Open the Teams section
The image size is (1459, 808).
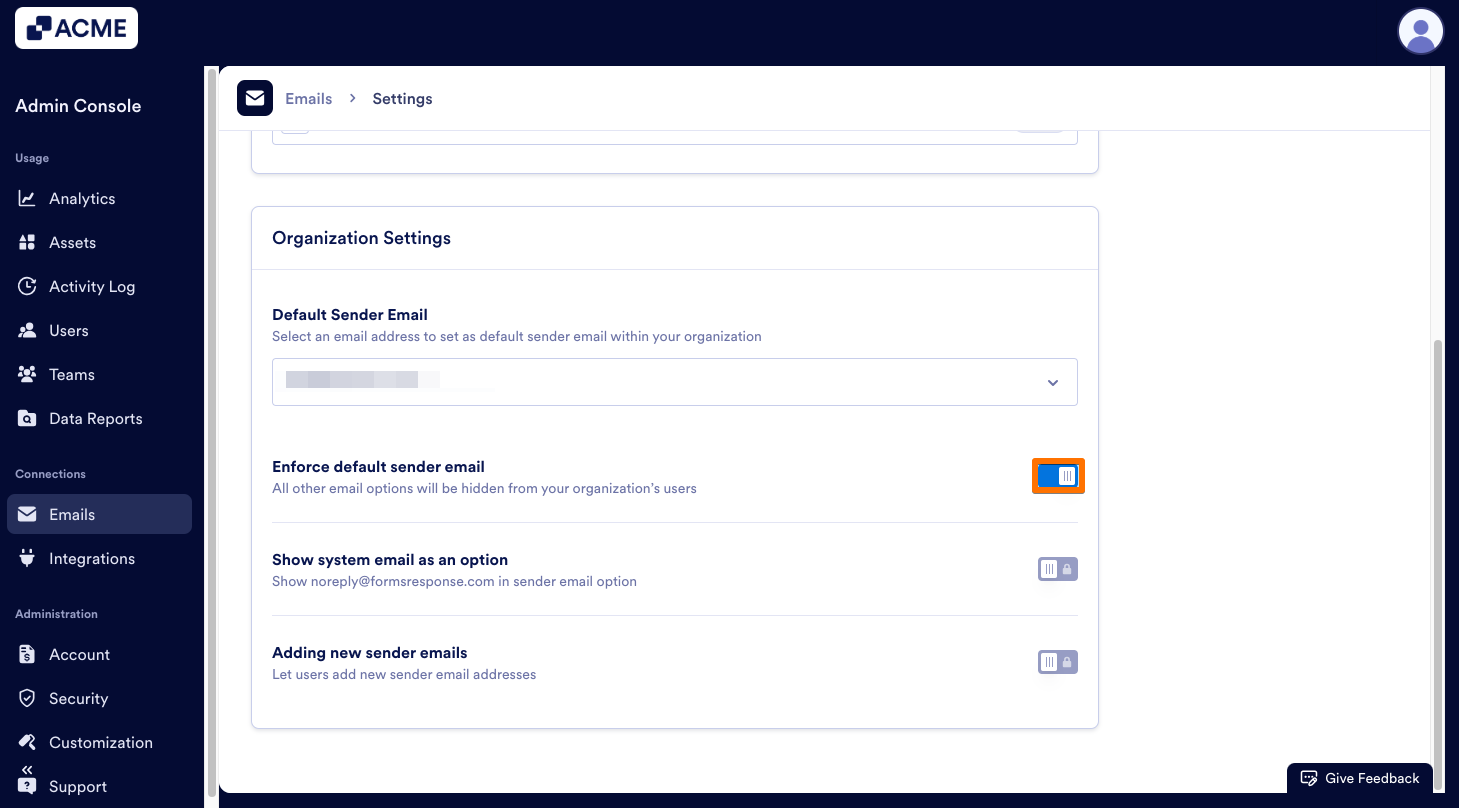click(70, 374)
